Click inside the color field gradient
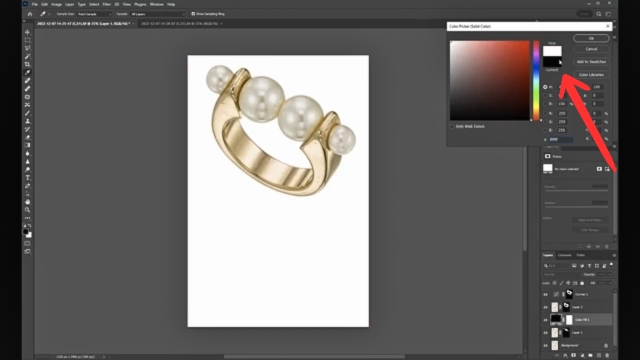640x360 pixels. click(x=489, y=80)
